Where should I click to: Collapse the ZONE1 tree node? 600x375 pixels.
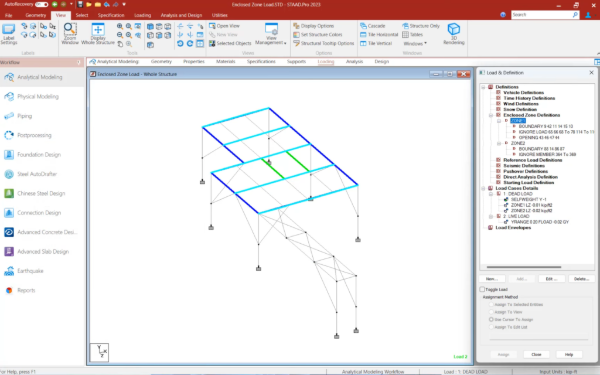point(499,121)
